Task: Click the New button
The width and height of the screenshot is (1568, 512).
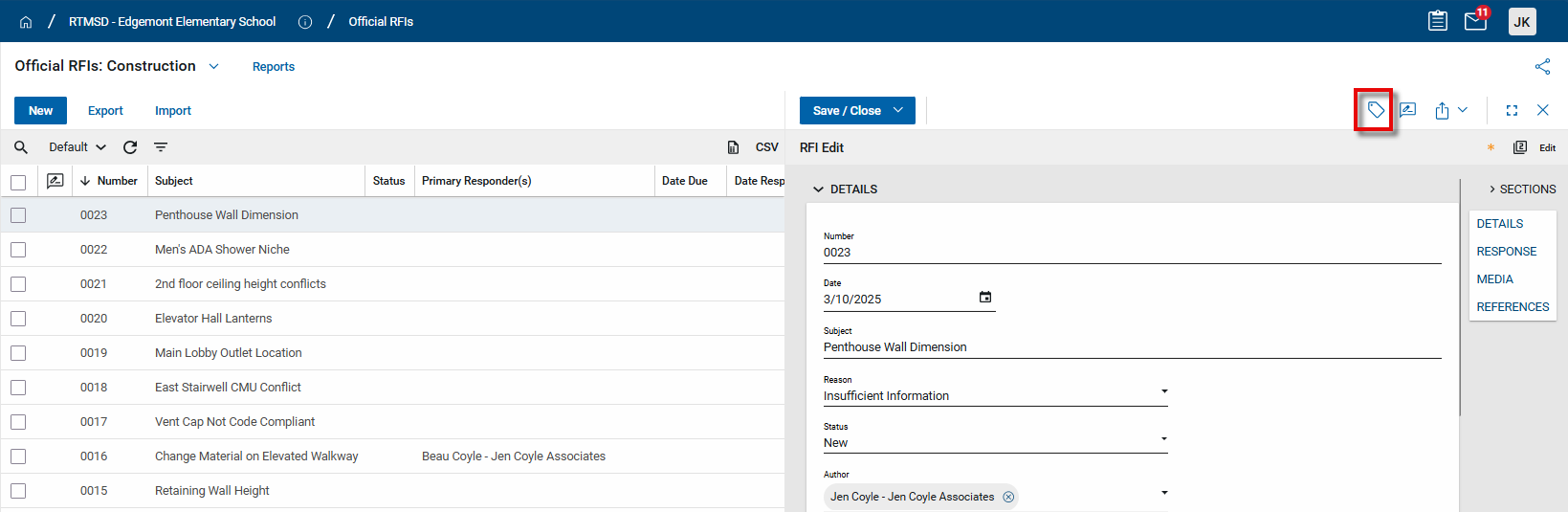Action: (40, 111)
